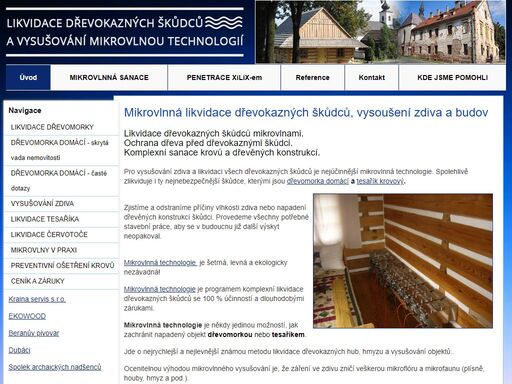Open the Beranův pivovar link
This screenshot has width=512, height=384.
coord(34,333)
